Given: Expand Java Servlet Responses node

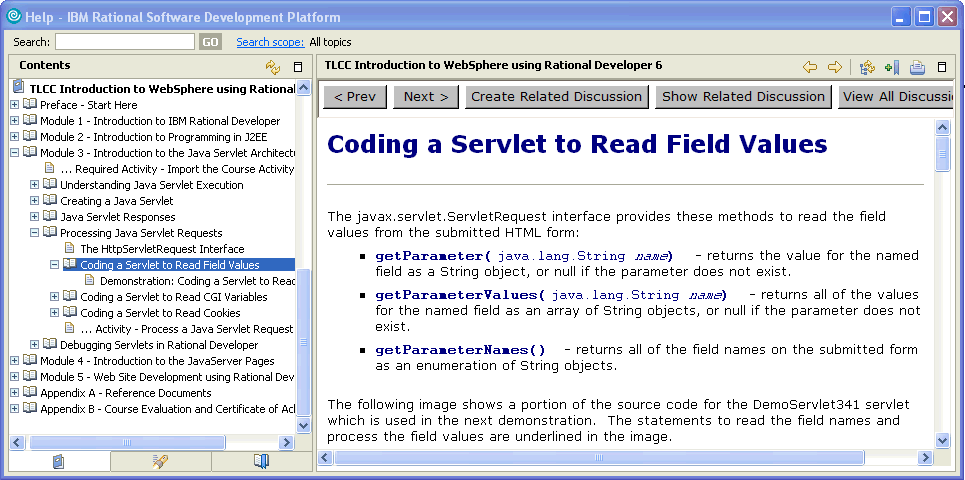Looking at the screenshot, I should (x=34, y=217).
